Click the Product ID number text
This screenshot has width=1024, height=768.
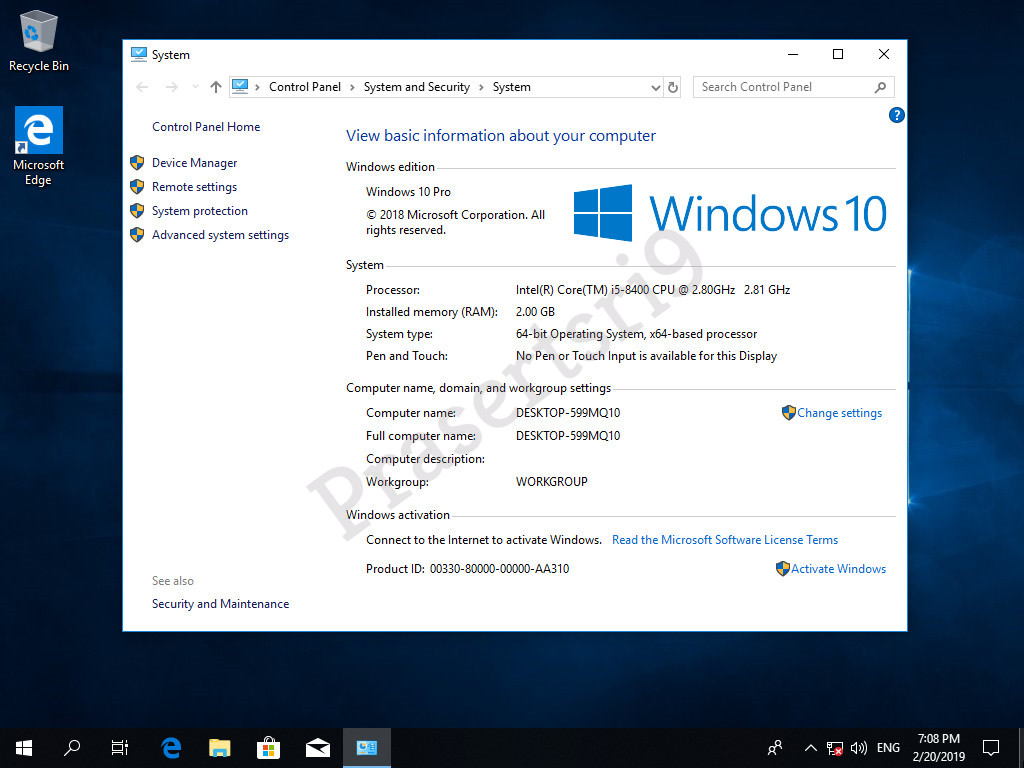[x=499, y=569]
